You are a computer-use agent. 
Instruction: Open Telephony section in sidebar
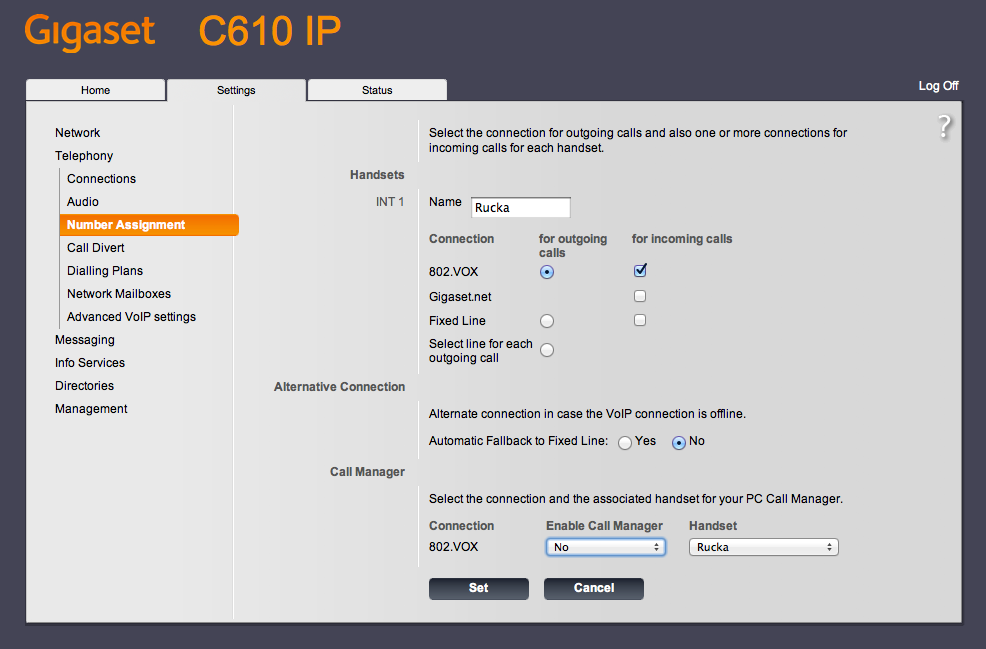(x=84, y=156)
